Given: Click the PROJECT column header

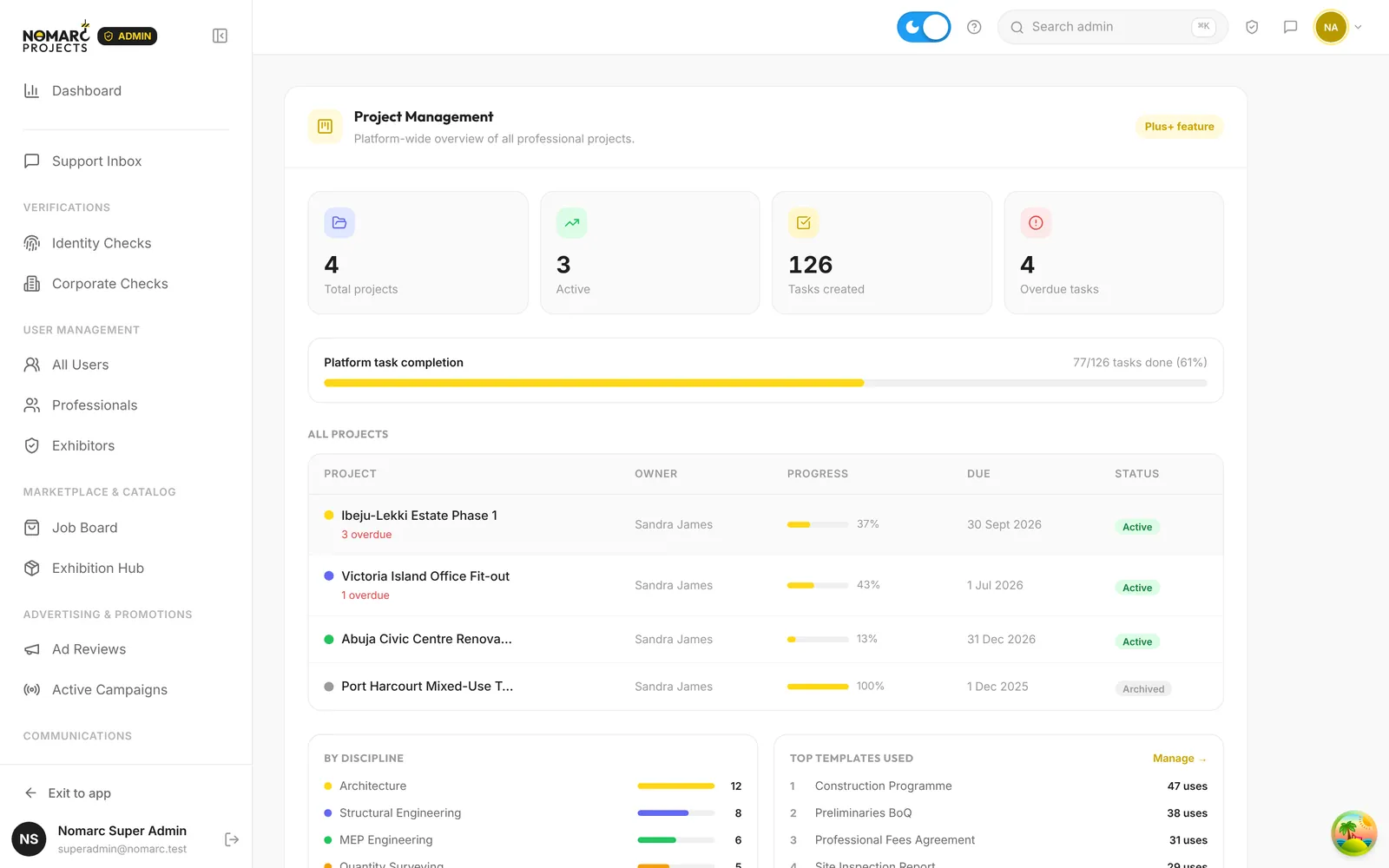Looking at the screenshot, I should (350, 474).
